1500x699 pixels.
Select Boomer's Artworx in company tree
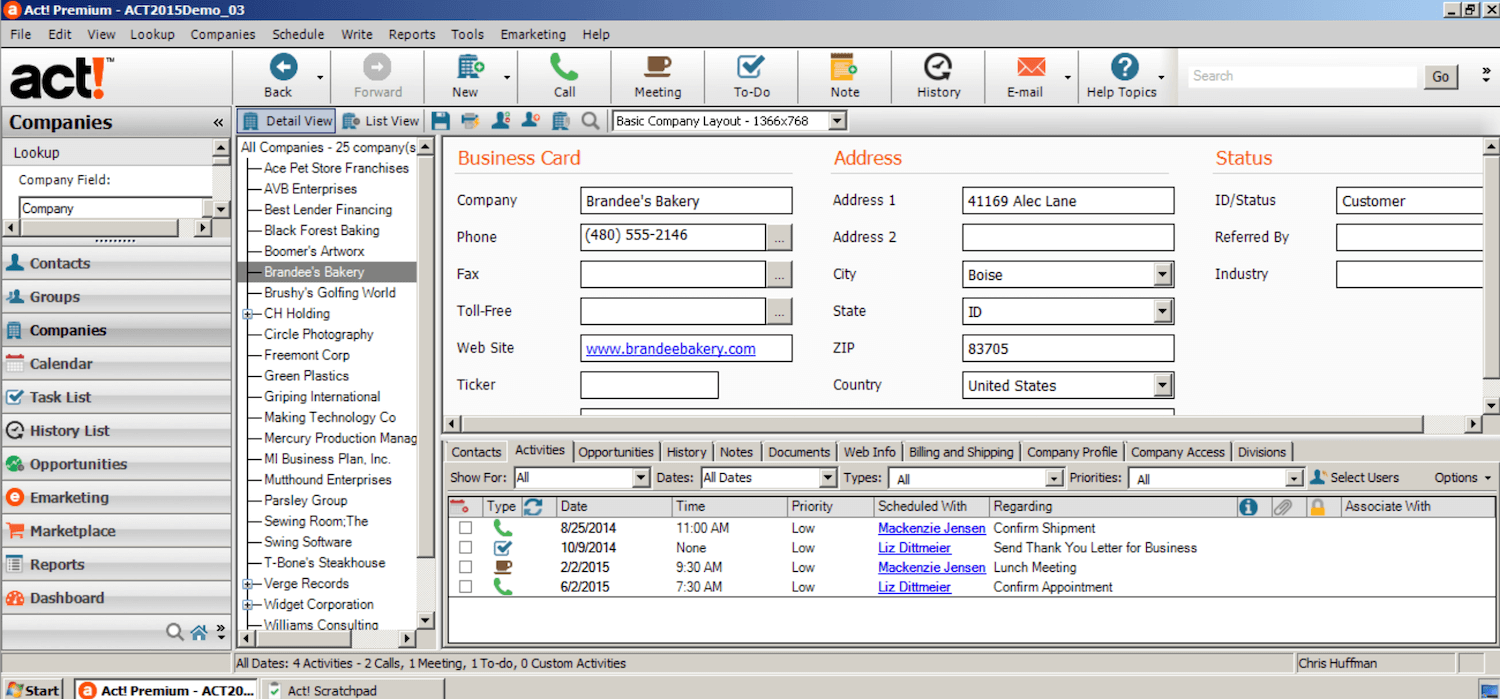coord(314,251)
